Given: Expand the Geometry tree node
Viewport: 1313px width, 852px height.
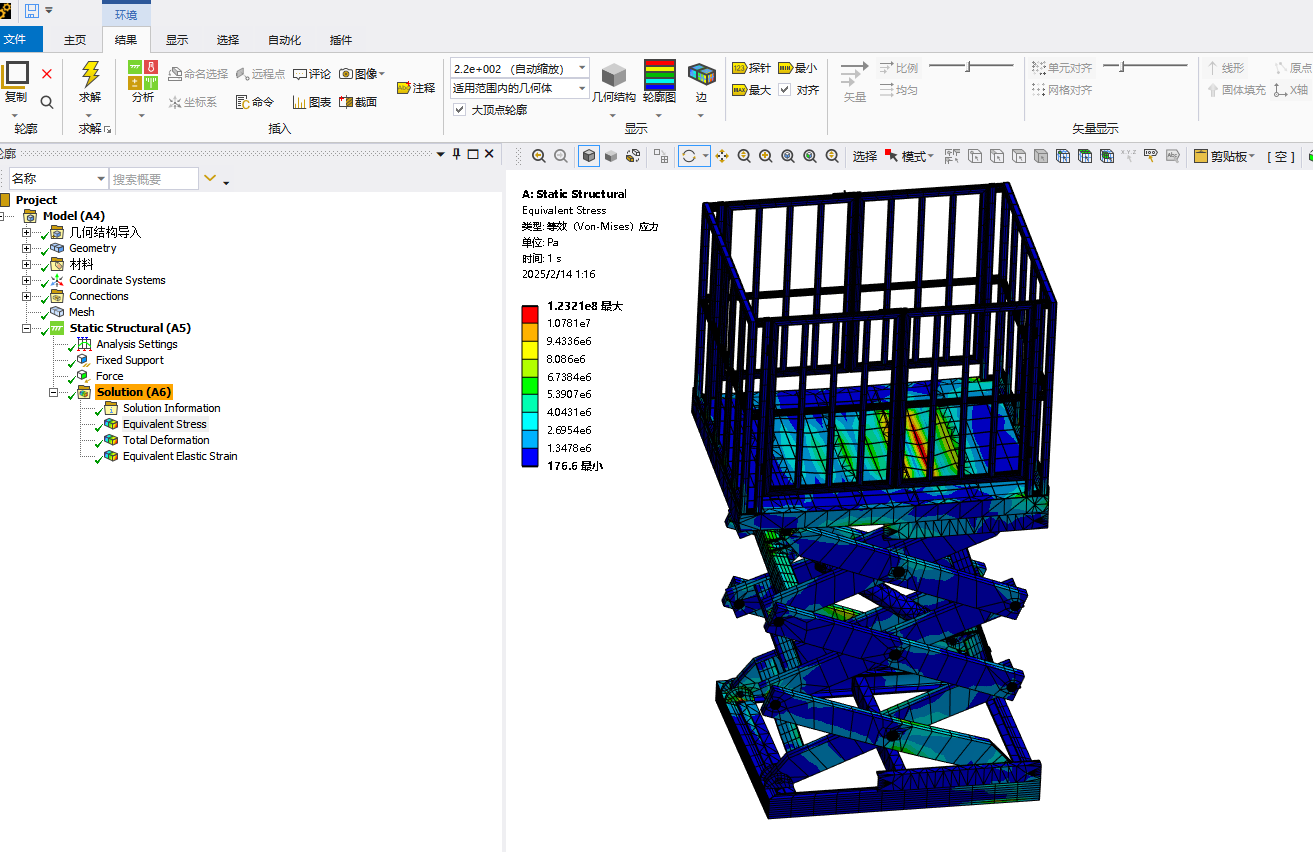Looking at the screenshot, I should click(27, 248).
